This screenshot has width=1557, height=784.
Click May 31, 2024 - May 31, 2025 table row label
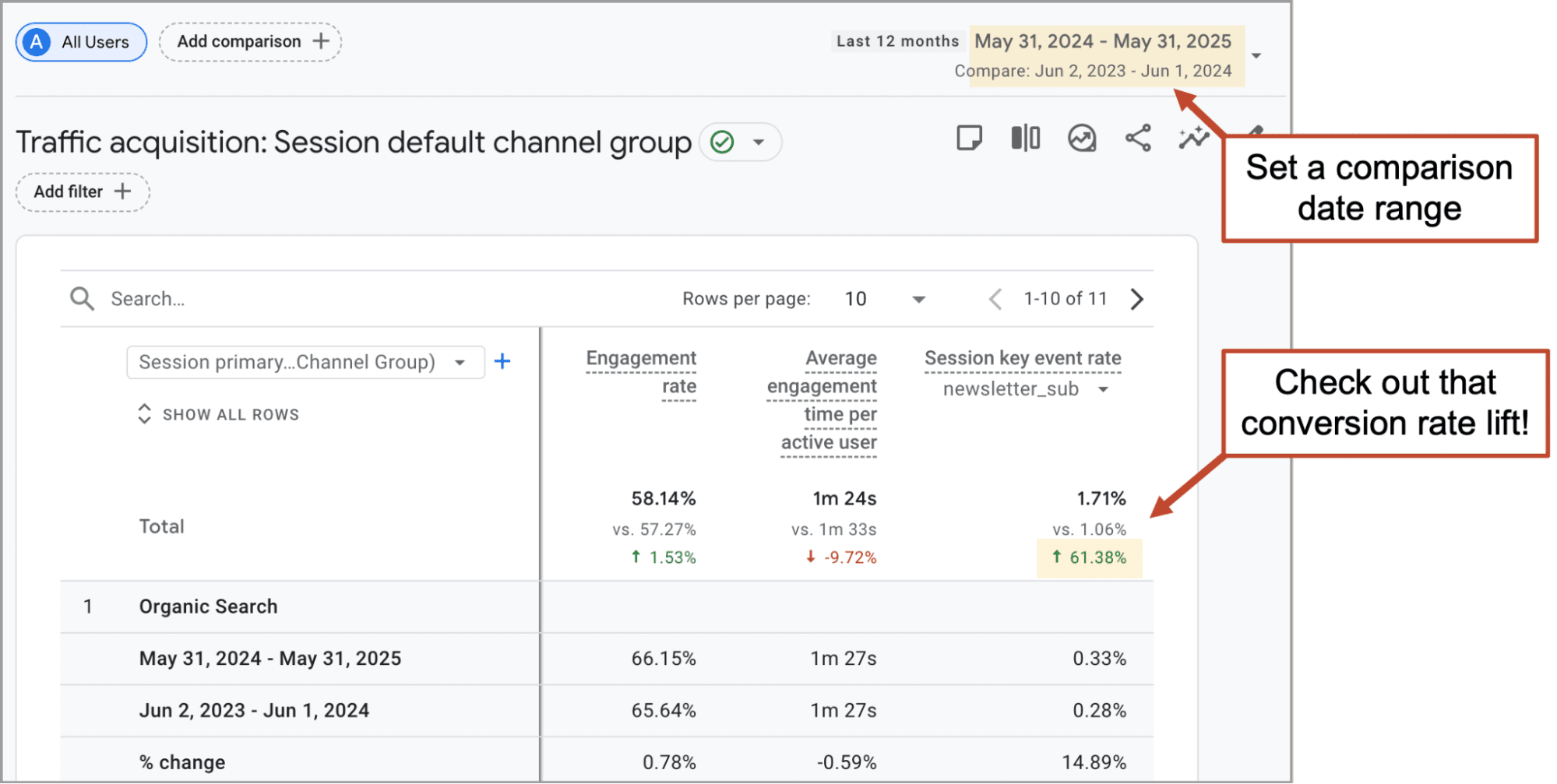click(x=270, y=659)
